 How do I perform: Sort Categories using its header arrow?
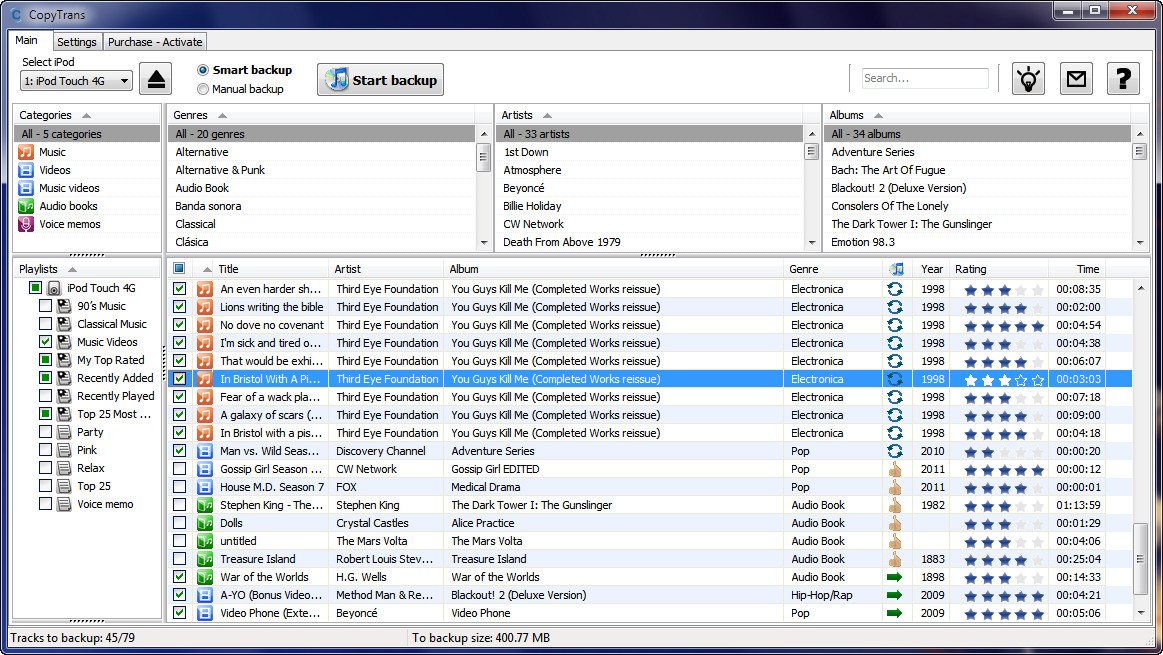[x=86, y=116]
